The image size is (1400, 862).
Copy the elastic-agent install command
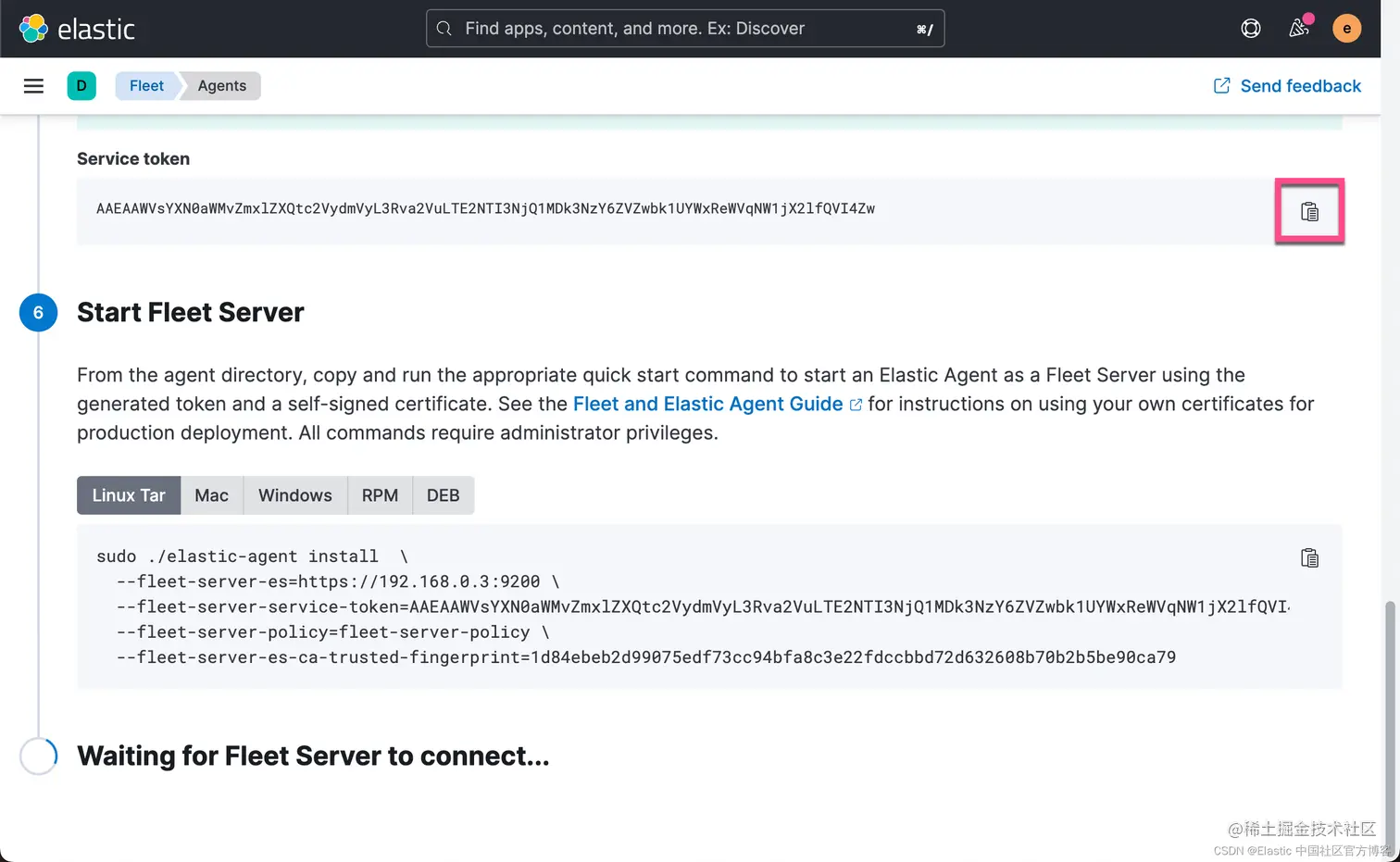coord(1309,557)
